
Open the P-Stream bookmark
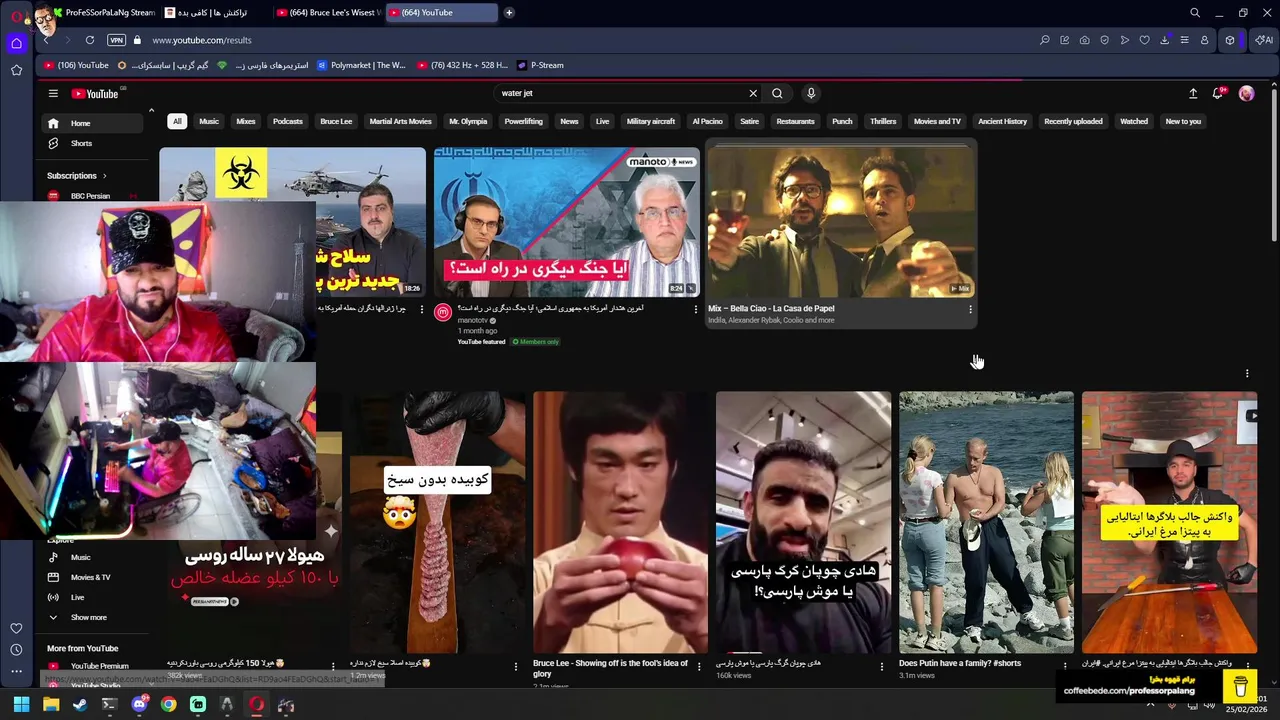coord(540,65)
